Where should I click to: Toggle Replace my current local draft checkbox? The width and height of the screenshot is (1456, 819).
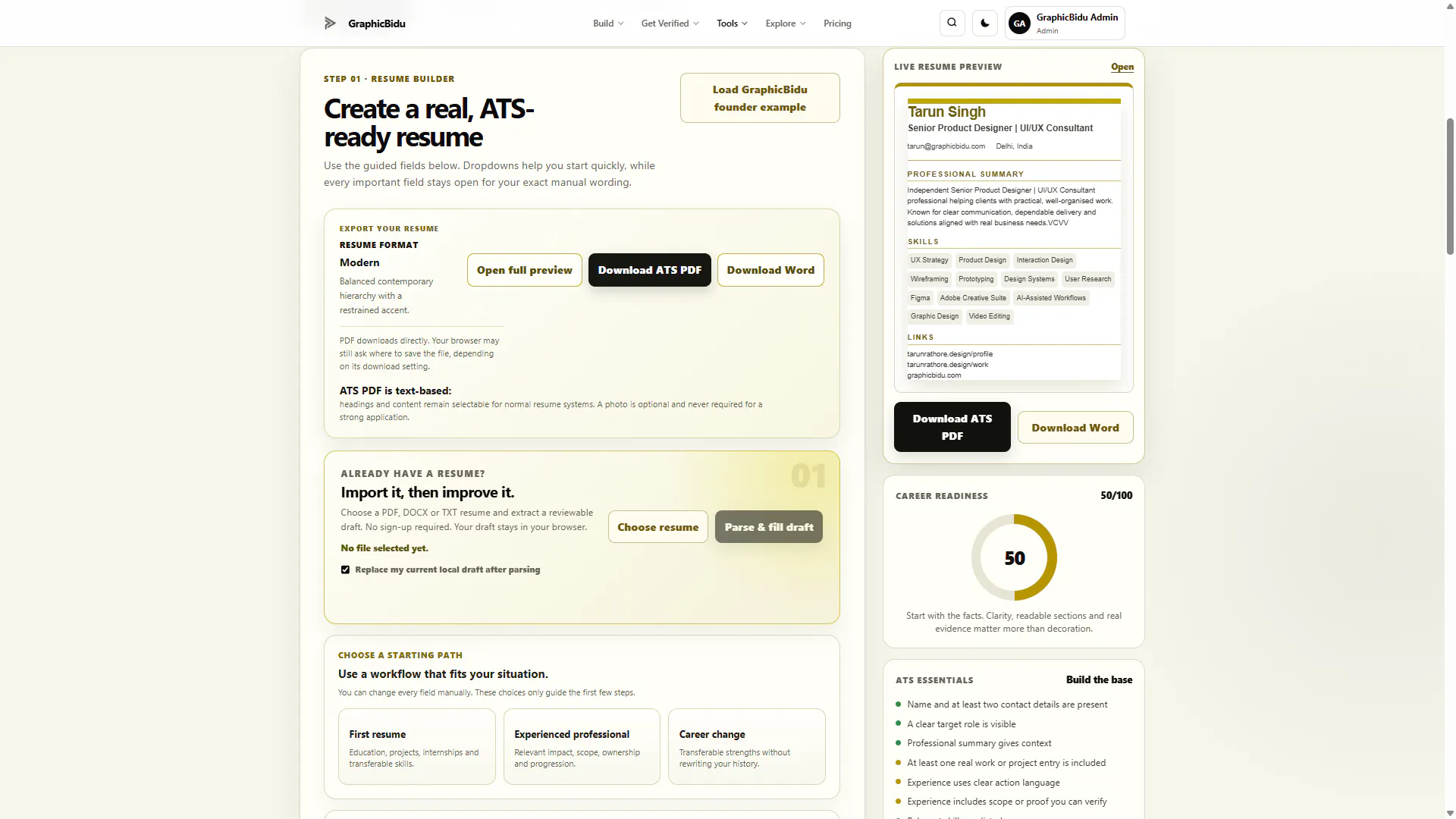pyautogui.click(x=346, y=570)
